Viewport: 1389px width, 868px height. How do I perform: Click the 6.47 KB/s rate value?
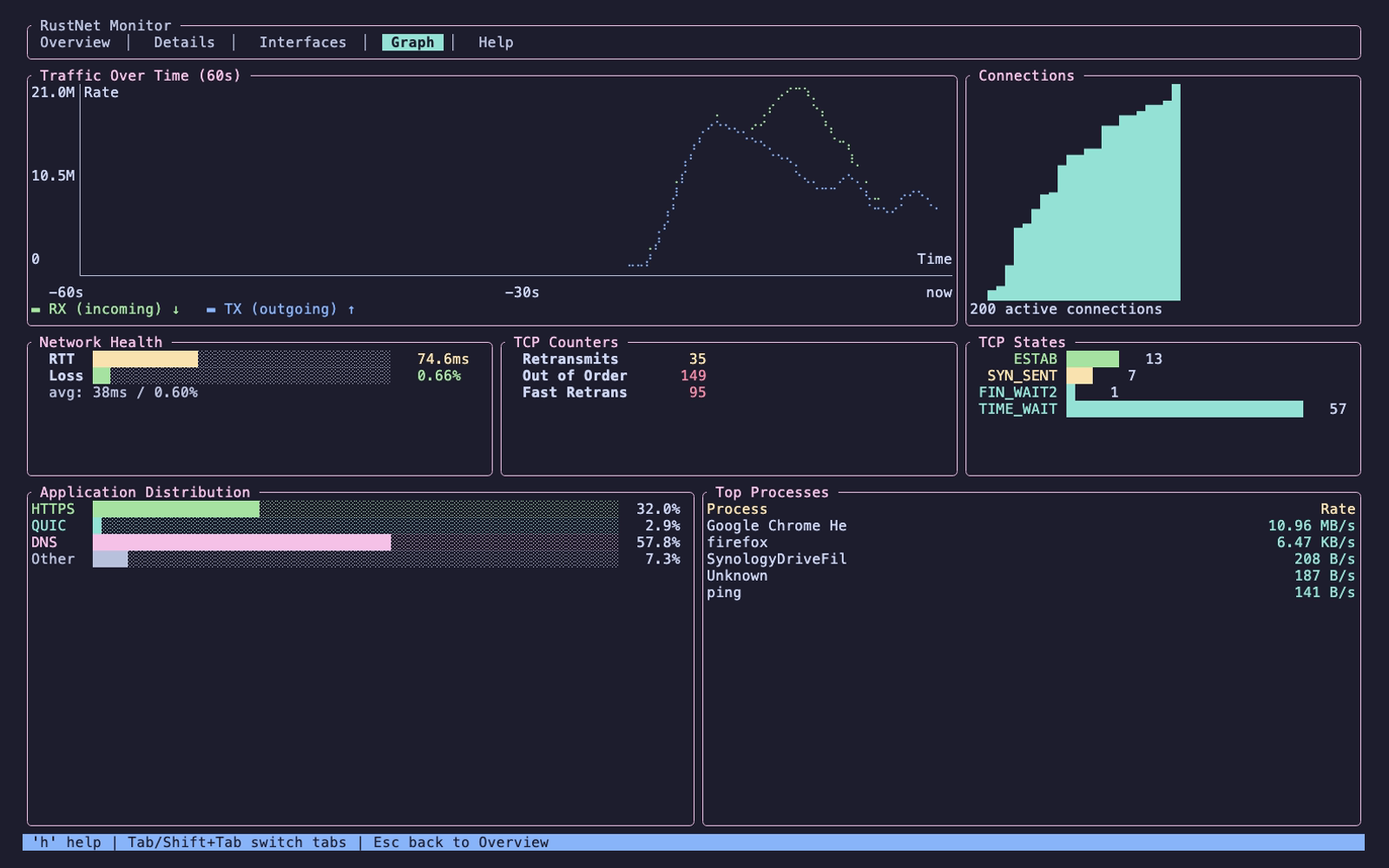tap(1316, 542)
